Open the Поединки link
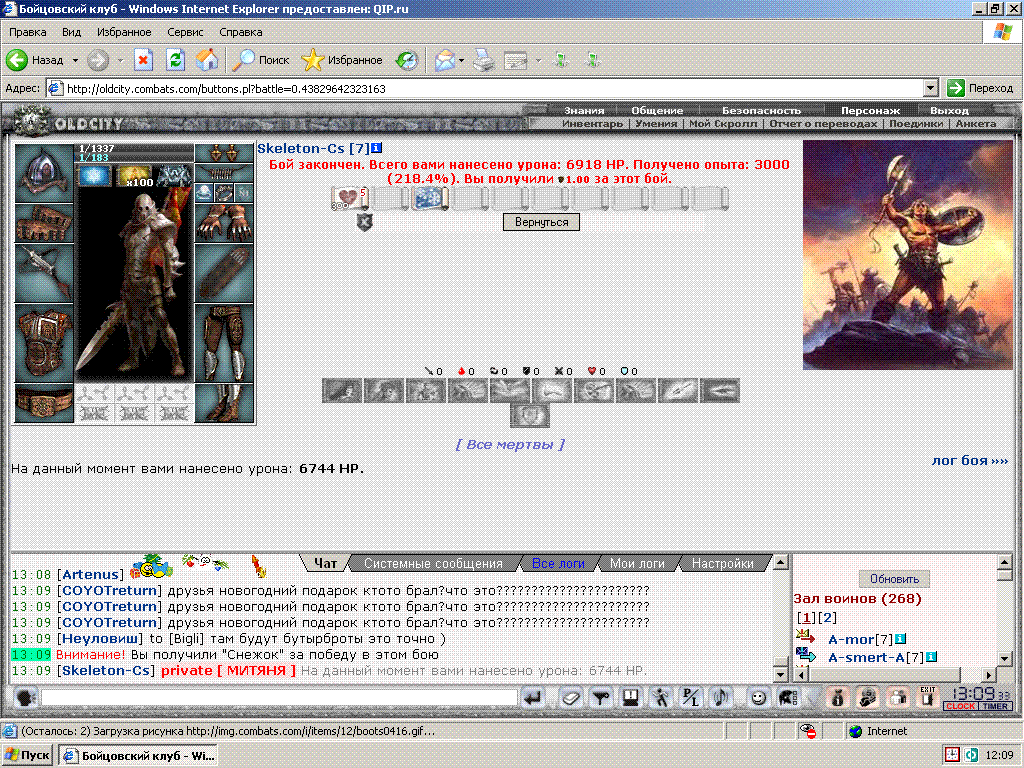 click(916, 123)
